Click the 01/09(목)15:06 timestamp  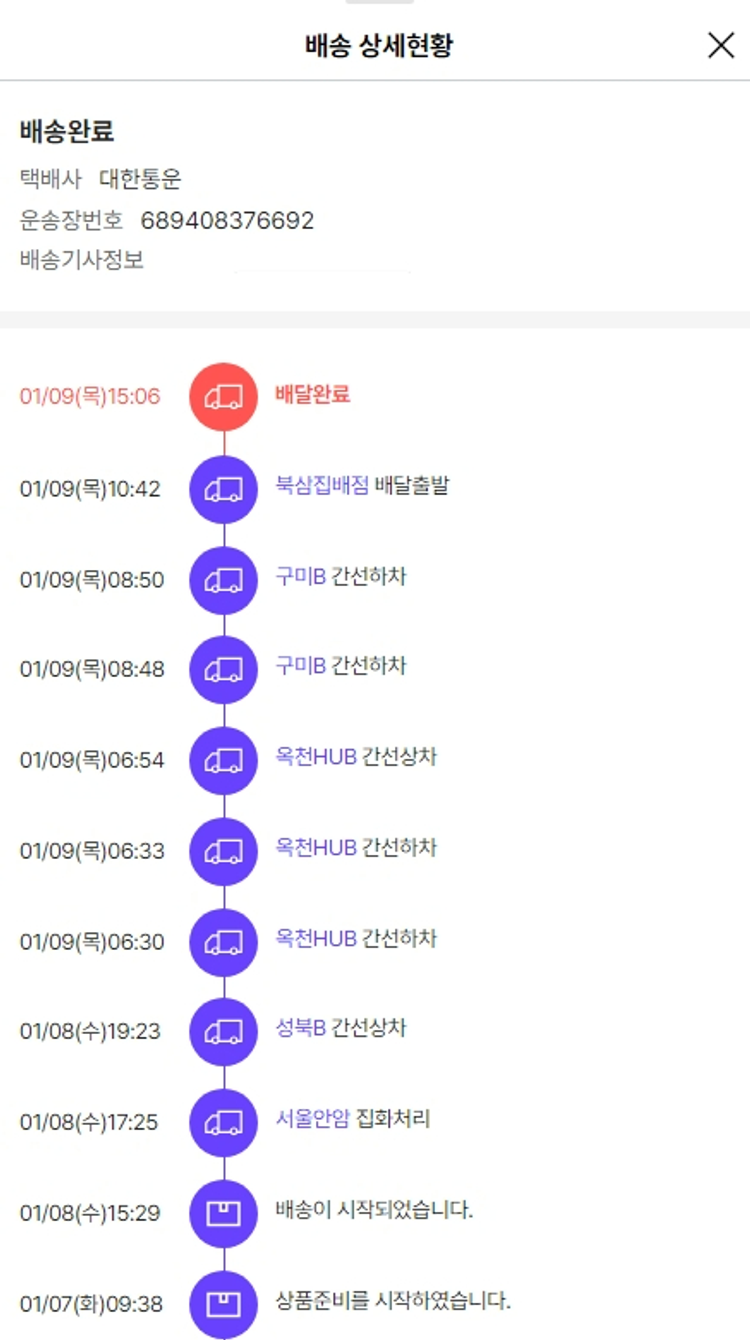pos(90,396)
